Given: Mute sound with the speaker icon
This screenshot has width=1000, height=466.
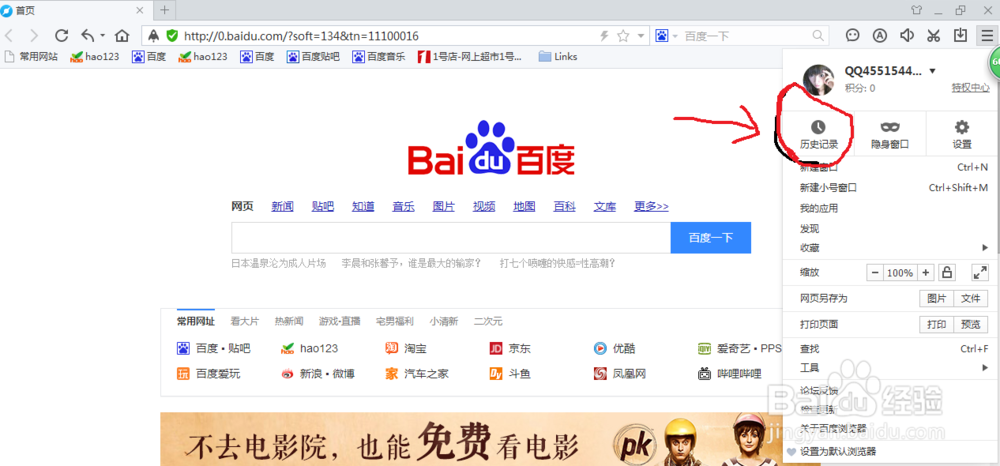Looking at the screenshot, I should point(907,36).
